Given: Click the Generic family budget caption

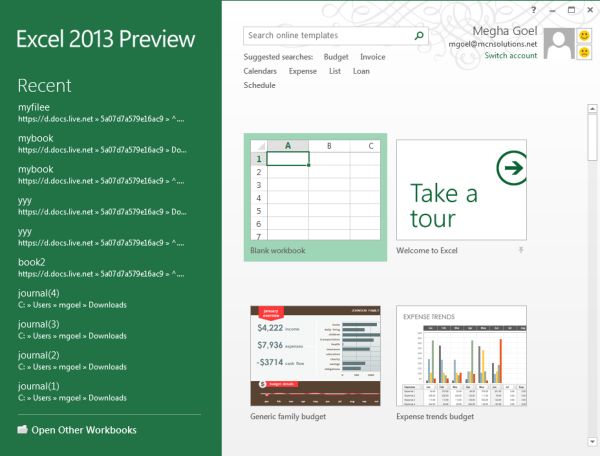Looking at the screenshot, I should coord(288,416).
